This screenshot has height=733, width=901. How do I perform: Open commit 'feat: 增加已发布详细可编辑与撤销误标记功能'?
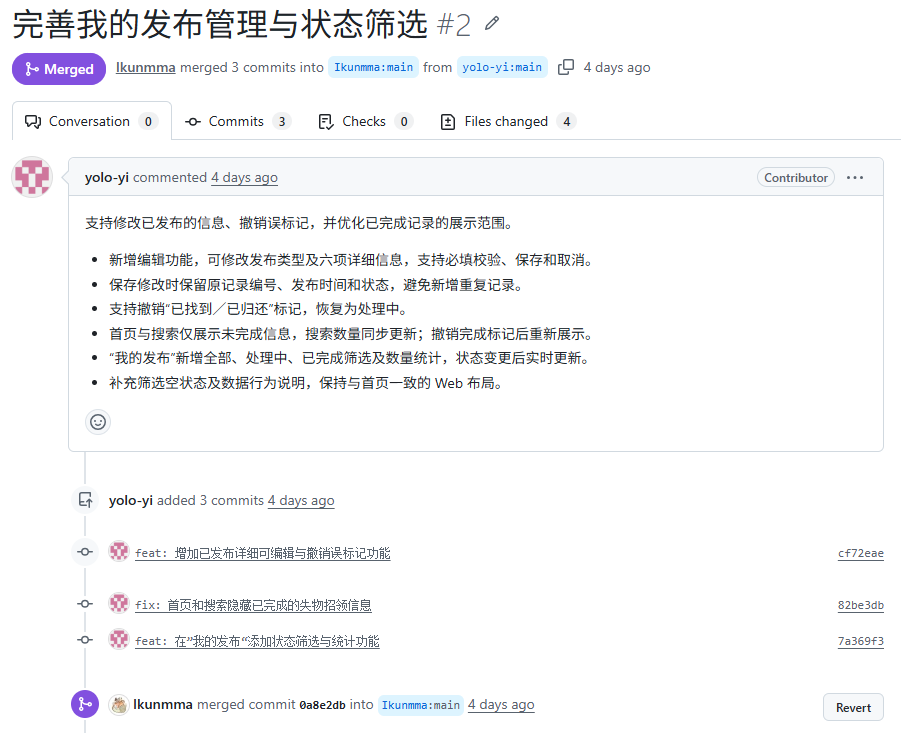263,553
